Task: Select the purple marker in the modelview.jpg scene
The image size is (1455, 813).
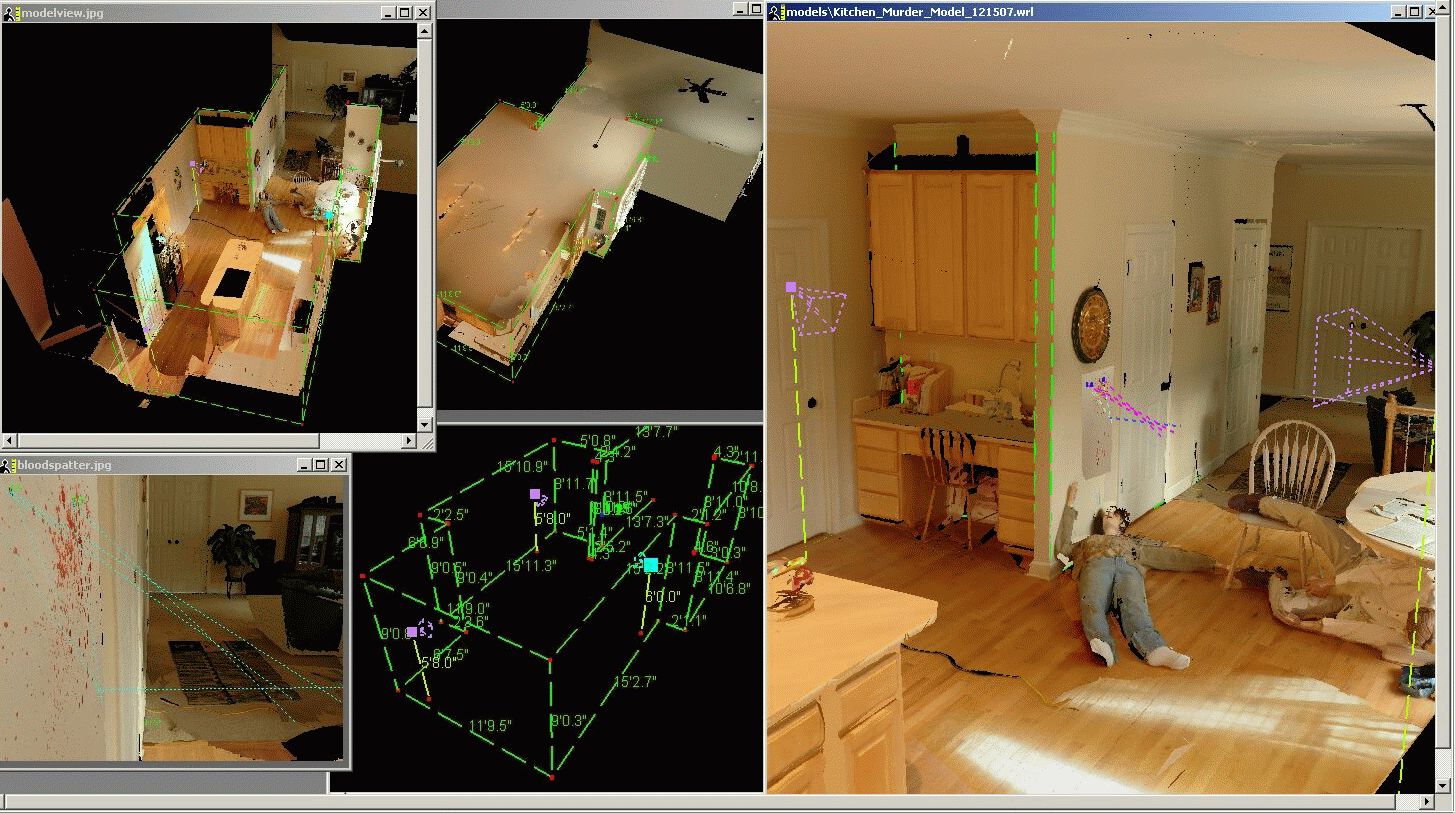Action: [193, 163]
